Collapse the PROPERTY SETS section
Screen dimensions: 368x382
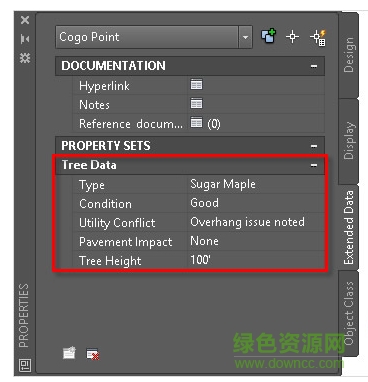pos(314,146)
